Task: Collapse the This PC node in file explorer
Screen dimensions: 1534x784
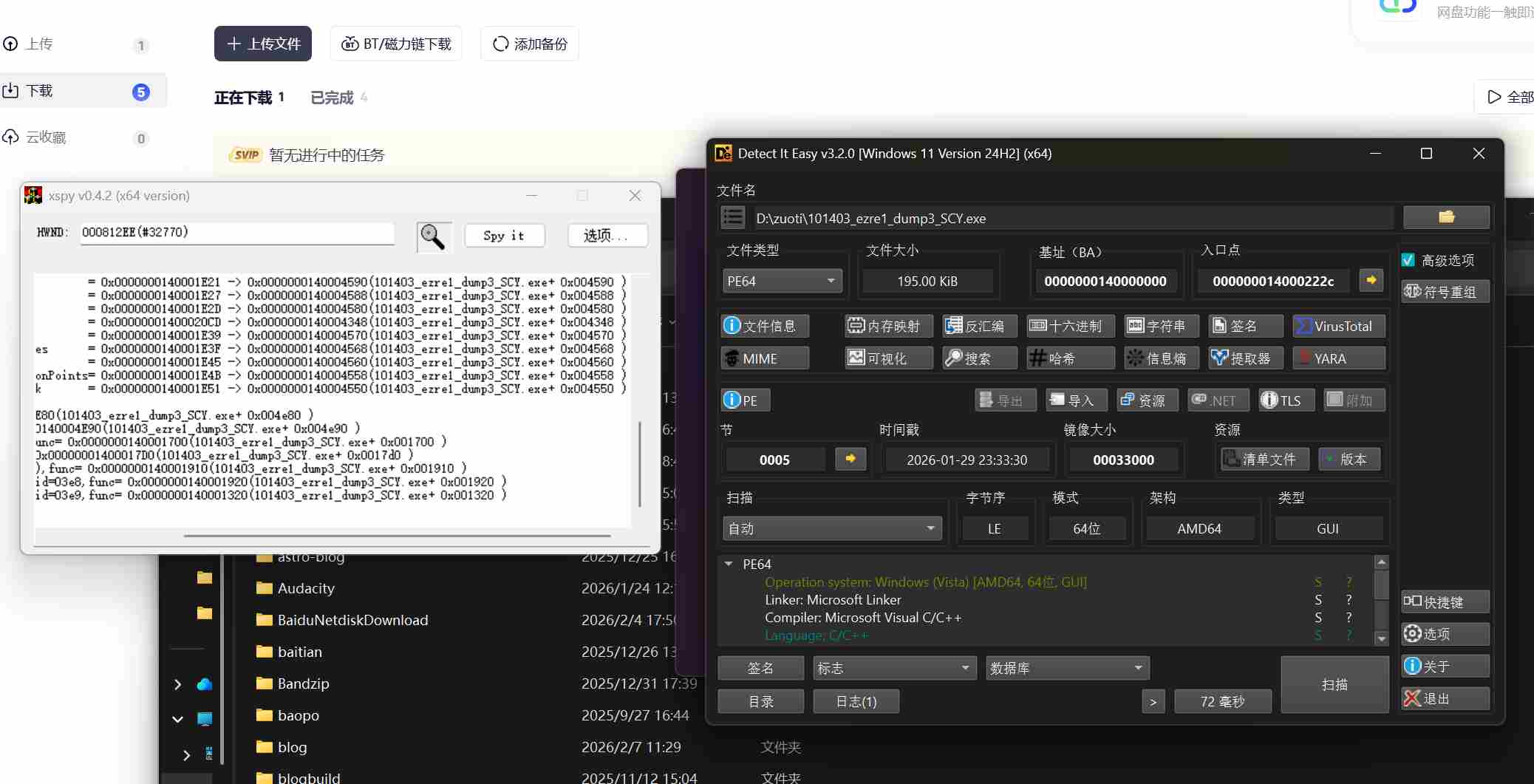Action: tap(177, 719)
